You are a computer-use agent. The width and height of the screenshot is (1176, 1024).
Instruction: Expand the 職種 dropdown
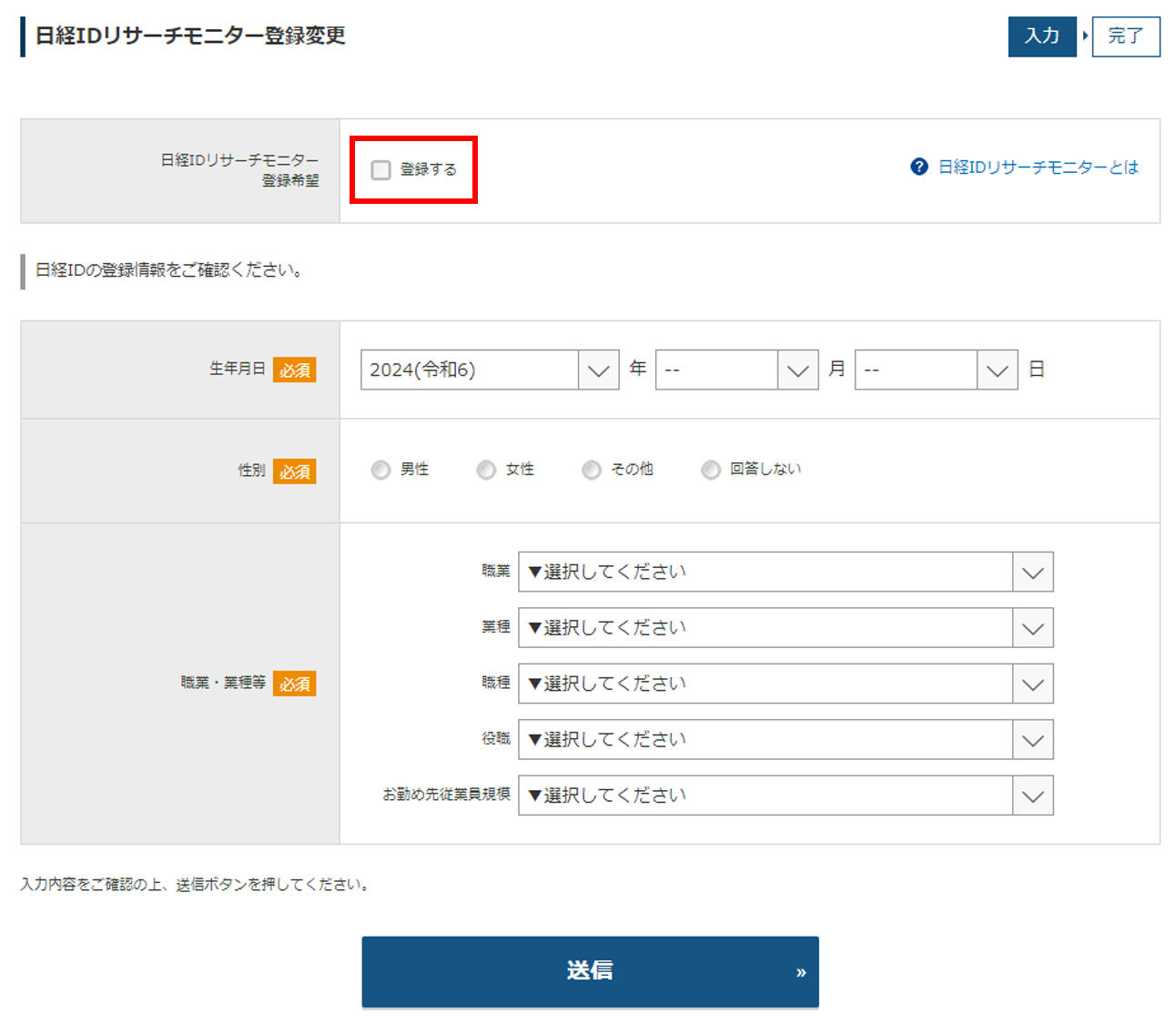[x=786, y=684]
